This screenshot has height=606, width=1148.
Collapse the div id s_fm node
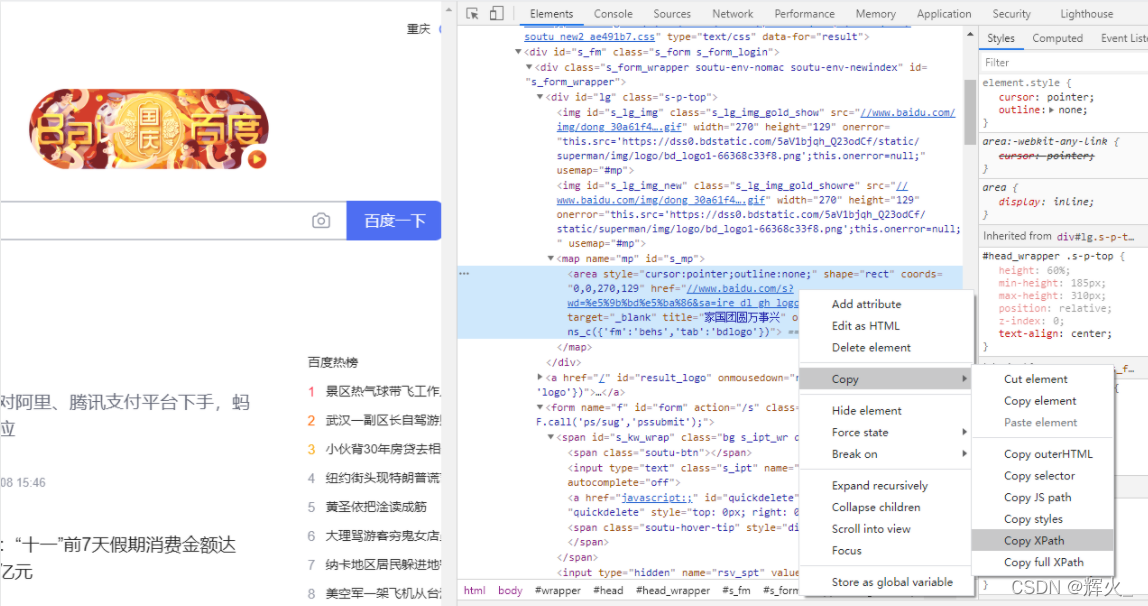click(x=518, y=52)
